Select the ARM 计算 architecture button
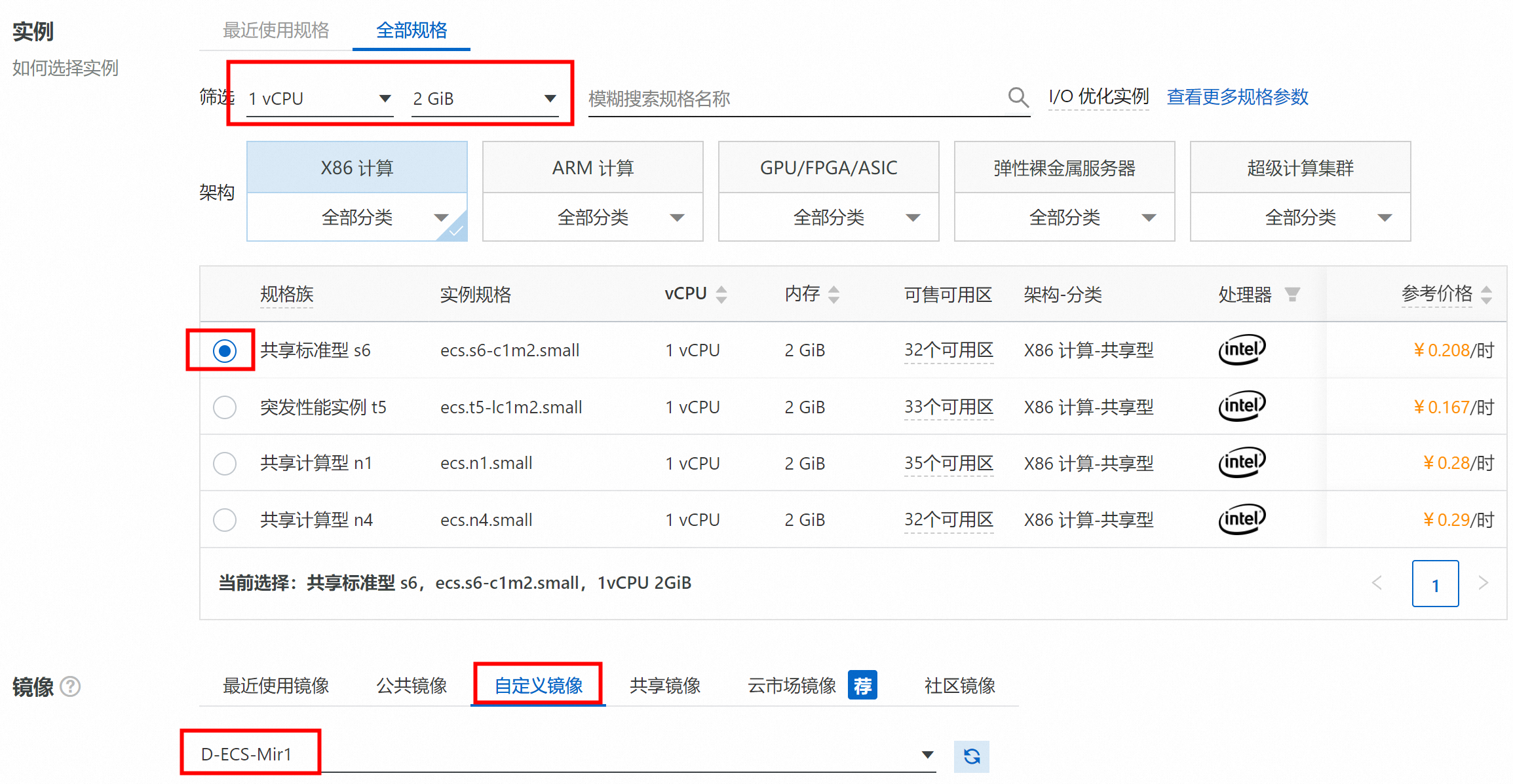This screenshot has width=1513, height=784. (592, 168)
